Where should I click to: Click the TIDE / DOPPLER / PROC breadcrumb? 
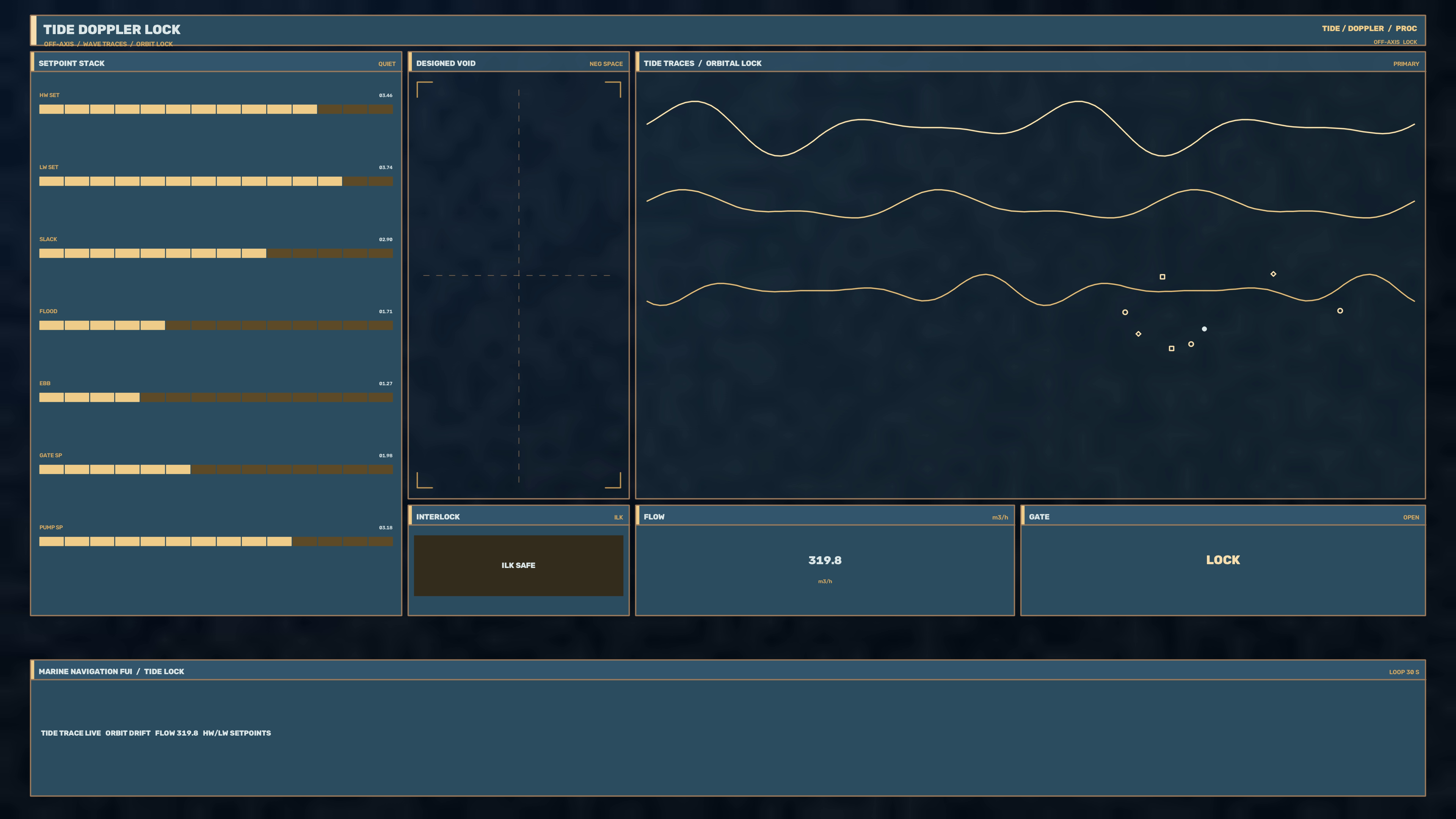1369,28
